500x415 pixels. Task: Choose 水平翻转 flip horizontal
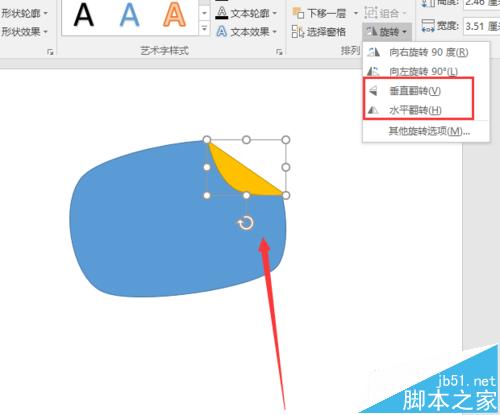coord(426,110)
